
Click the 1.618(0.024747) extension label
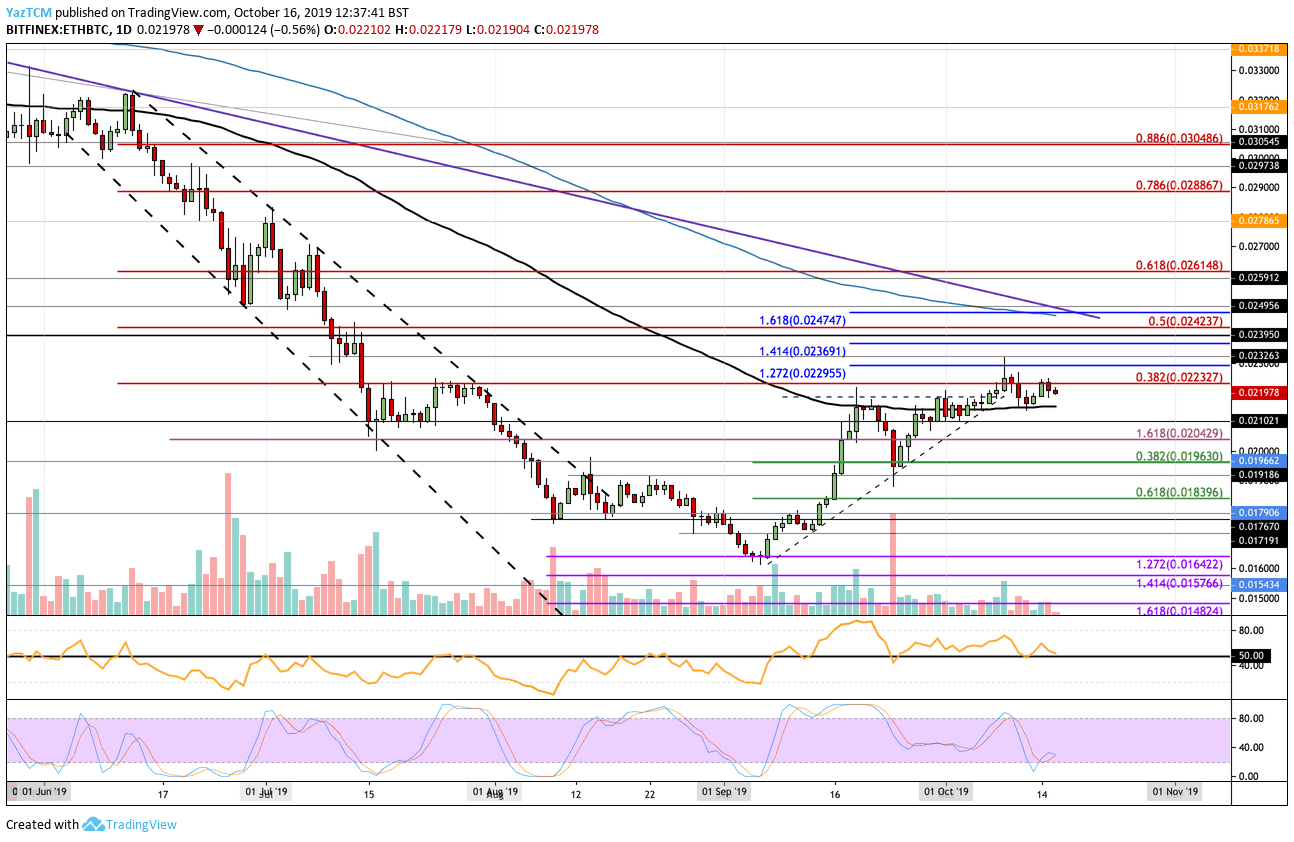[x=802, y=320]
